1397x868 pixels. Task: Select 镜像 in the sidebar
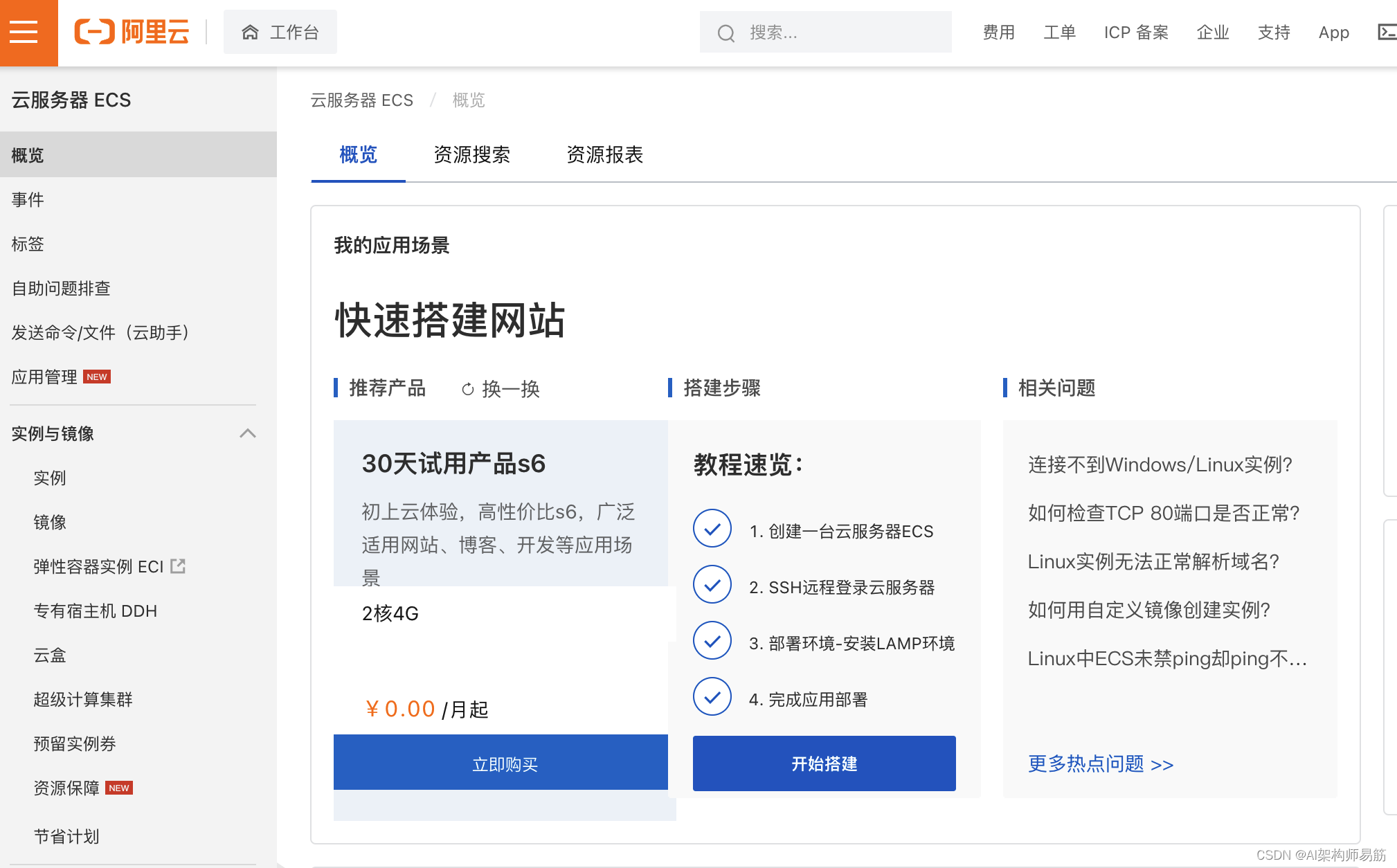tap(138, 522)
